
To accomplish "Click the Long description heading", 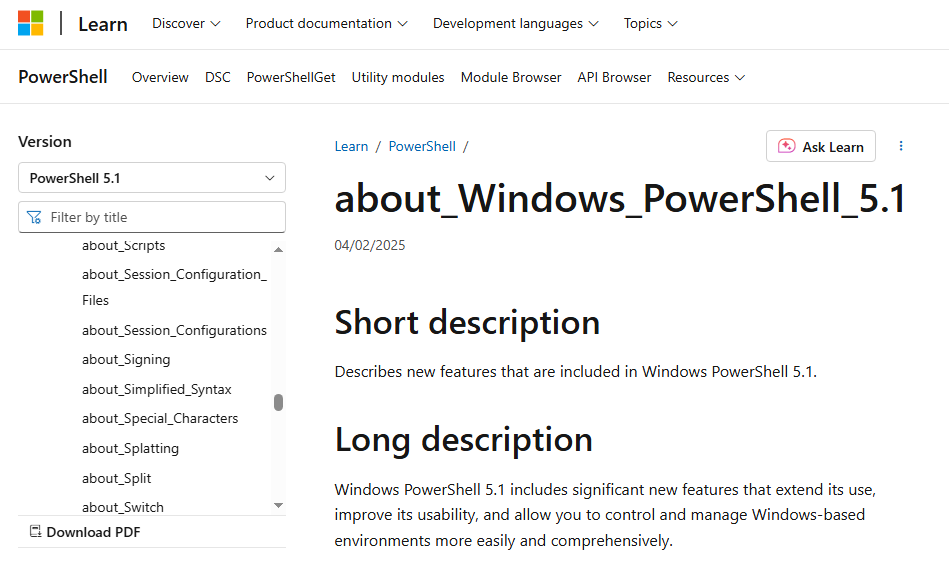I will (464, 440).
